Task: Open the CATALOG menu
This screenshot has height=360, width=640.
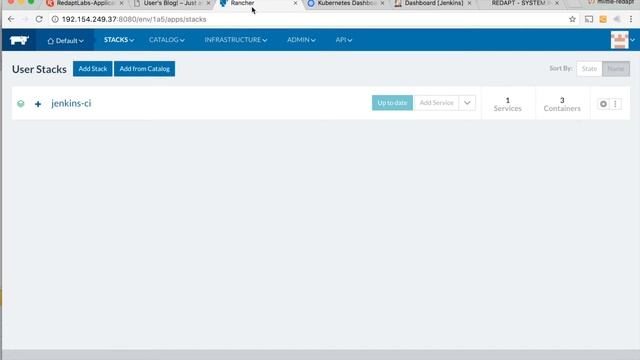Action: click(167, 40)
